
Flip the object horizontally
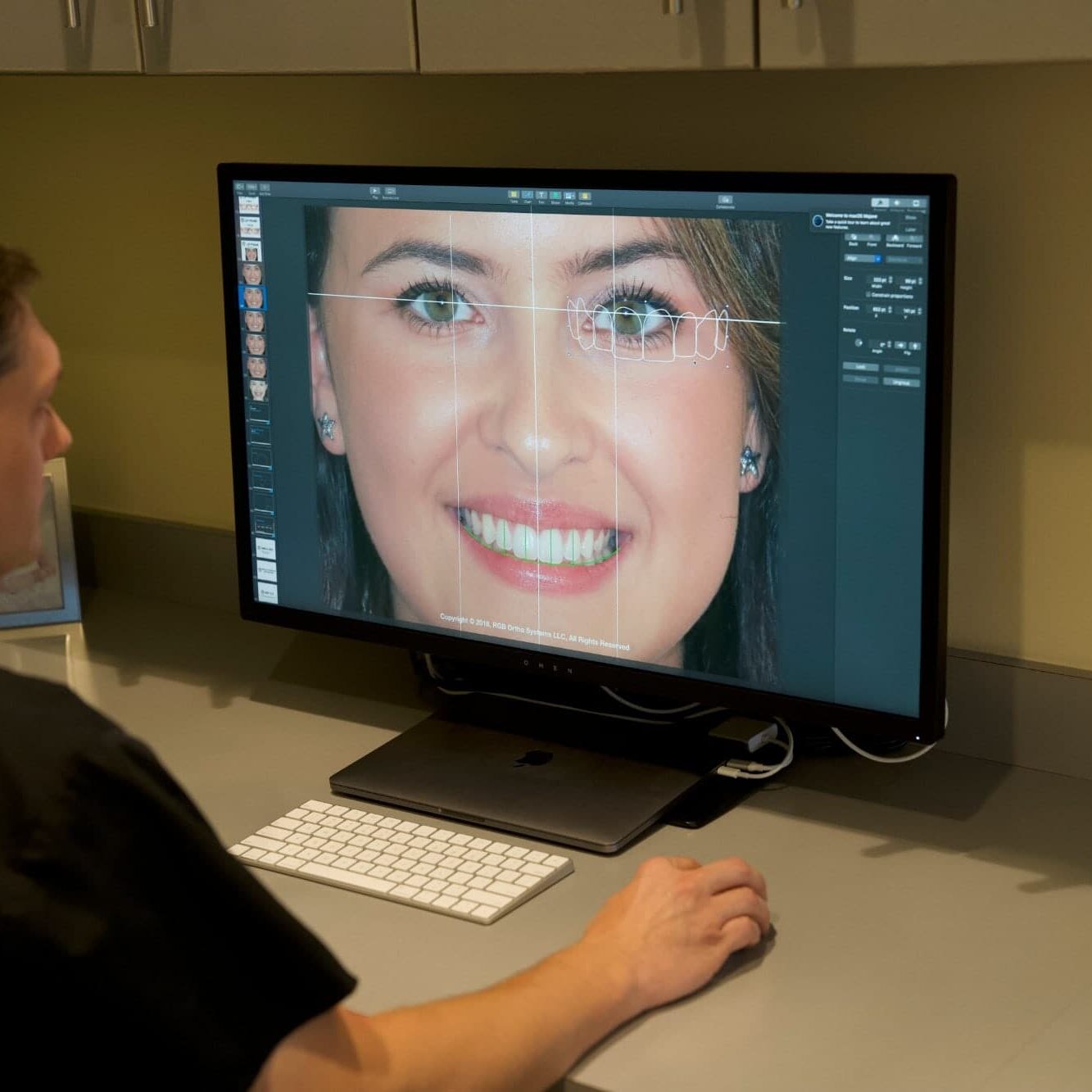pos(900,346)
